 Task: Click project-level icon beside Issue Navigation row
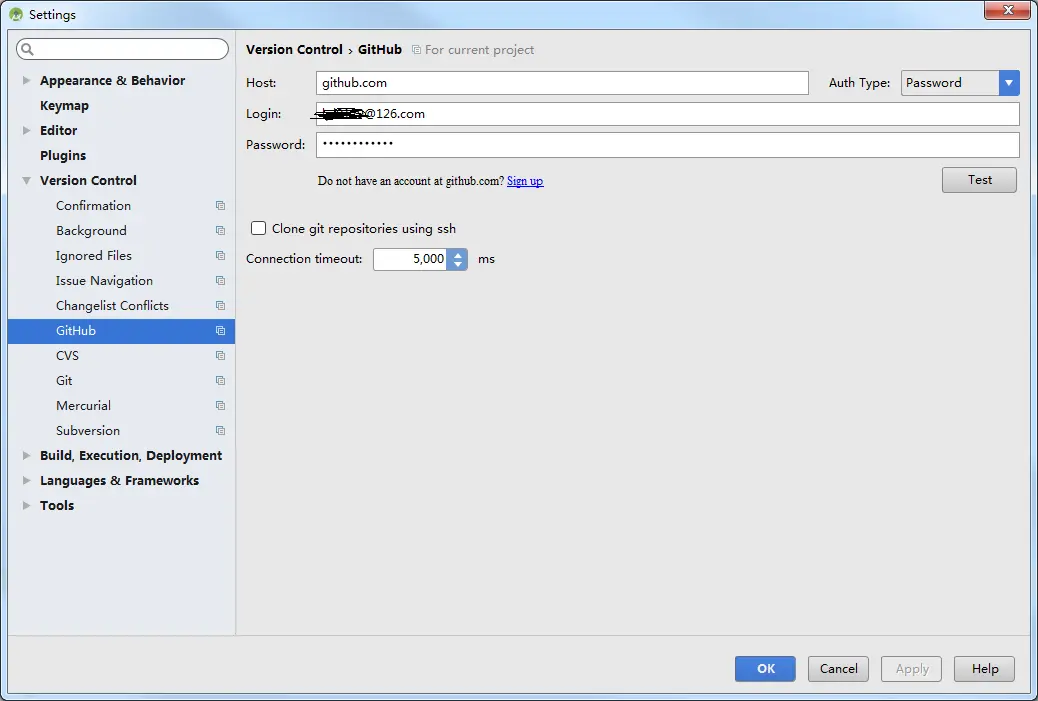[x=220, y=281]
